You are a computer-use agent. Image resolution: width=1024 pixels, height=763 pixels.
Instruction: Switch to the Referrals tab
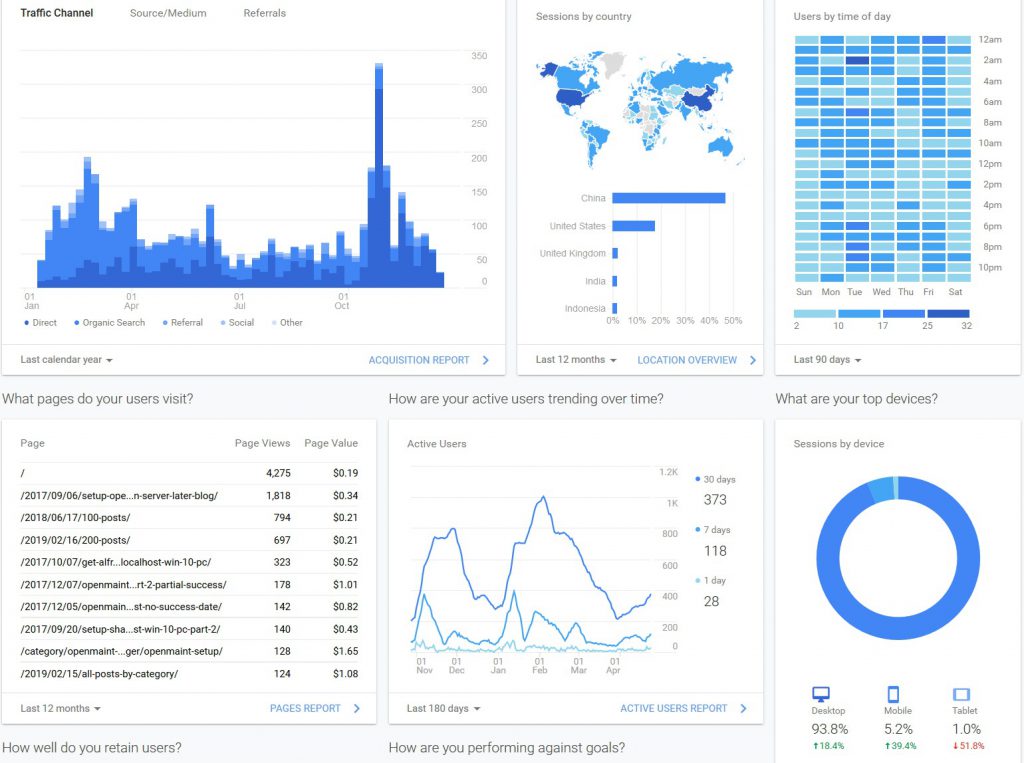(264, 13)
